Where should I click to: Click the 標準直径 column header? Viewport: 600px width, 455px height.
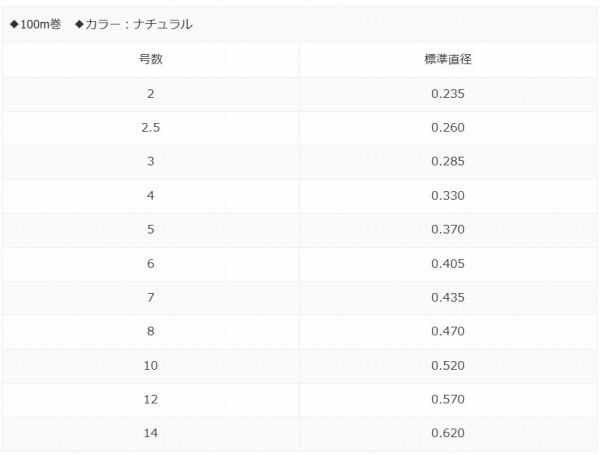coord(448,59)
